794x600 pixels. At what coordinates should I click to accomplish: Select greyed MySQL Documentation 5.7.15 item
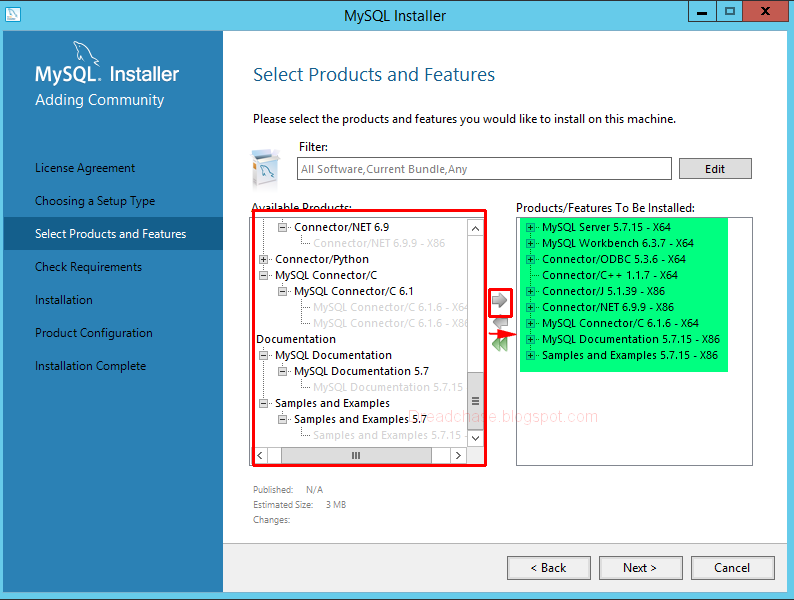coord(388,387)
